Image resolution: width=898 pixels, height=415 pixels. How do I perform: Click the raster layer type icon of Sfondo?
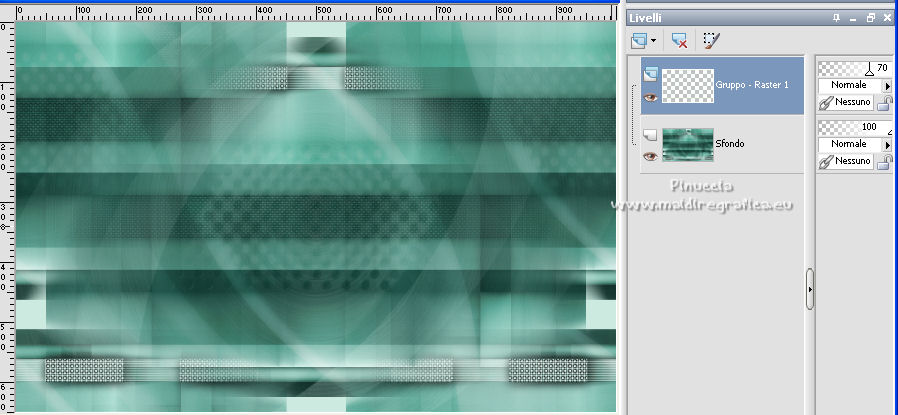650,135
